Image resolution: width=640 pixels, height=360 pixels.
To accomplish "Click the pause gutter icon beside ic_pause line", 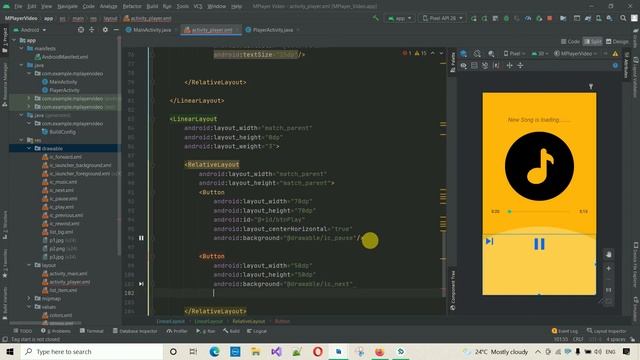I will (141, 238).
